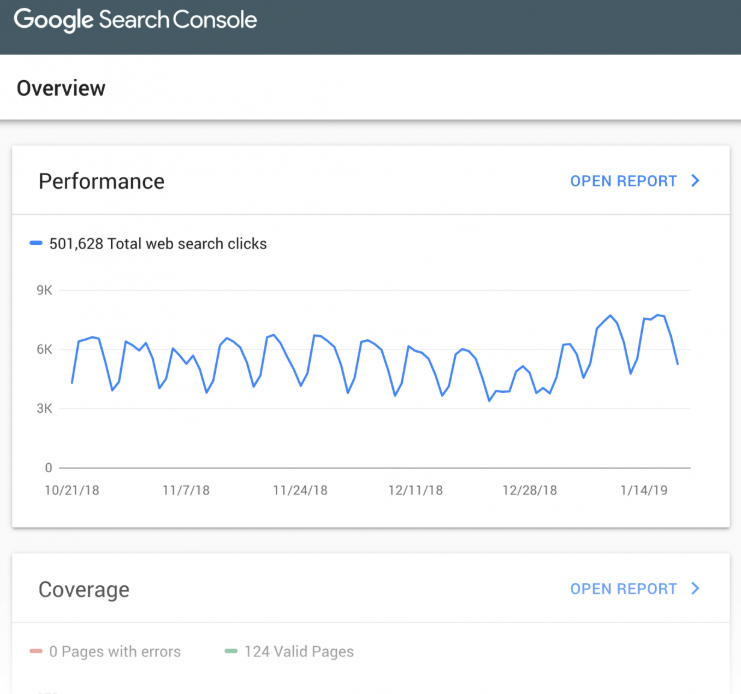This screenshot has height=694, width=741.
Task: Open the Performance report link
Action: [623, 181]
